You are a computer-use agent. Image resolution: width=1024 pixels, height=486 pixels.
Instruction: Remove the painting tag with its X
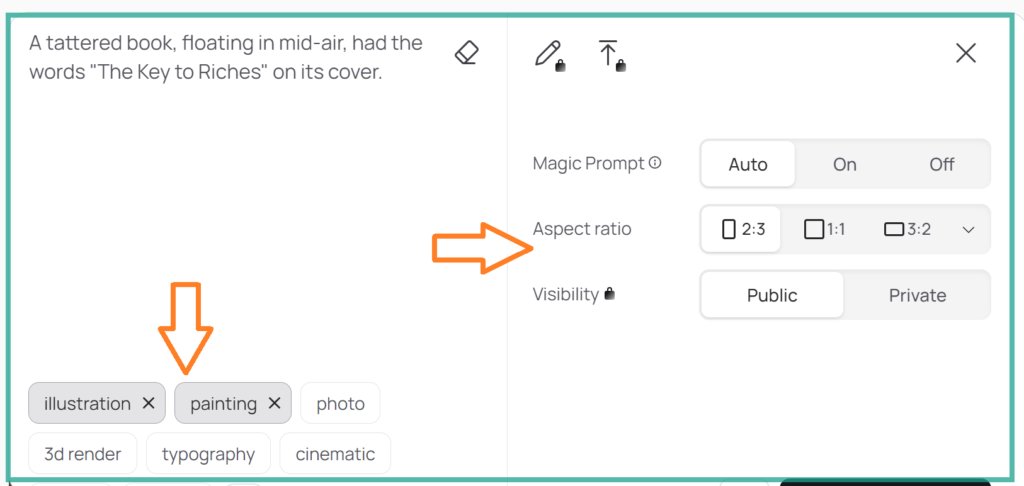pos(274,403)
